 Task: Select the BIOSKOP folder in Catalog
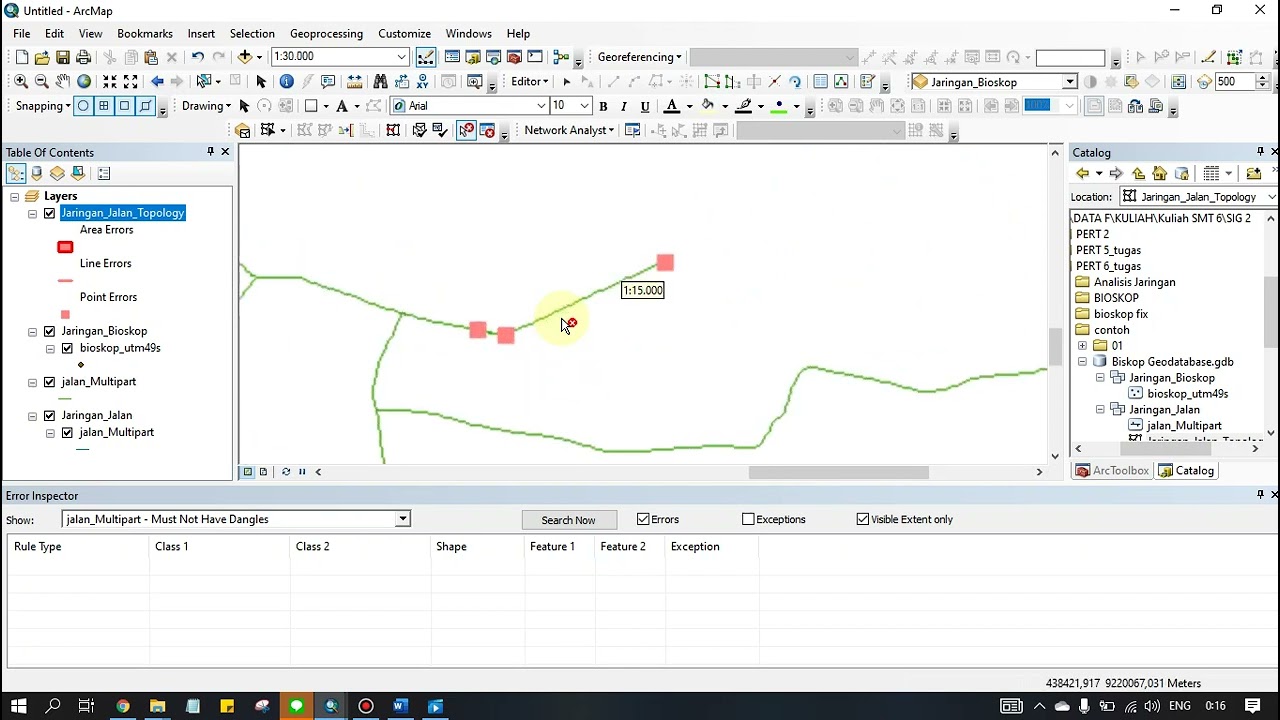tap(1116, 298)
